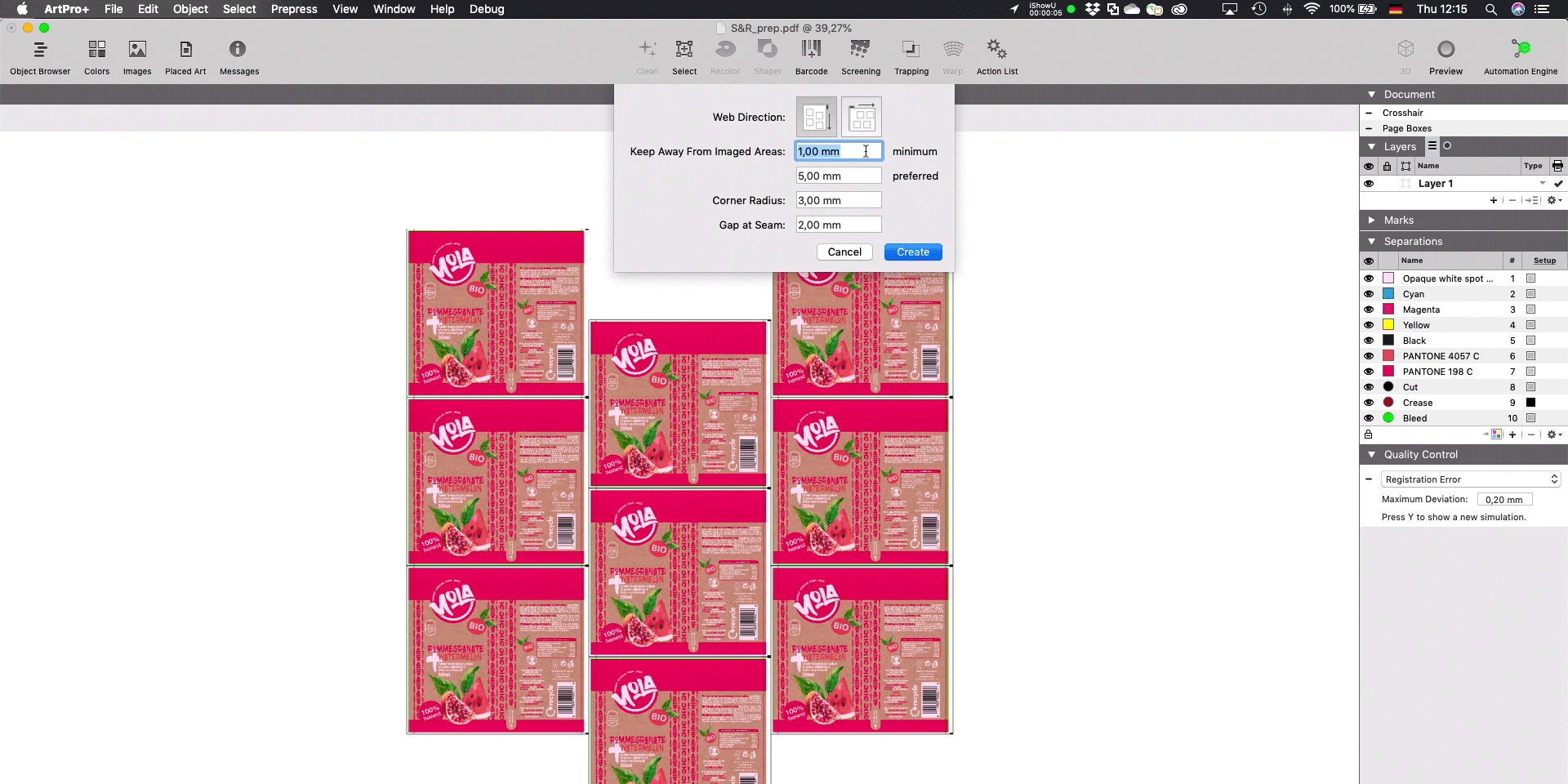Click the printer column icon in Layers
Screen dimensions: 1568x784
[x=1557, y=166]
